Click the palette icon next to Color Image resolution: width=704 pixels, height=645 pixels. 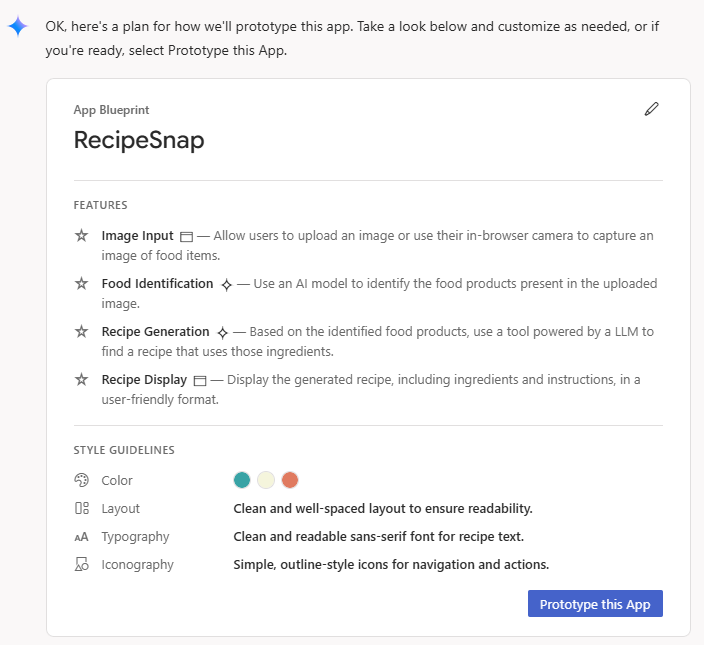82,480
